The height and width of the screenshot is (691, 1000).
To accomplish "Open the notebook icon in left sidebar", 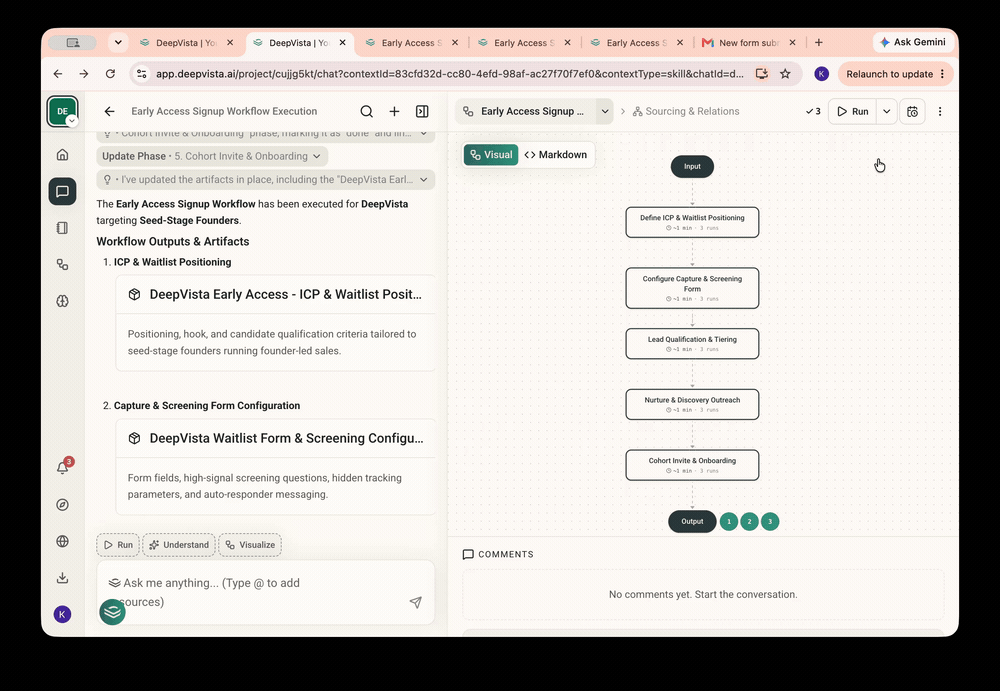I will click(x=62, y=228).
